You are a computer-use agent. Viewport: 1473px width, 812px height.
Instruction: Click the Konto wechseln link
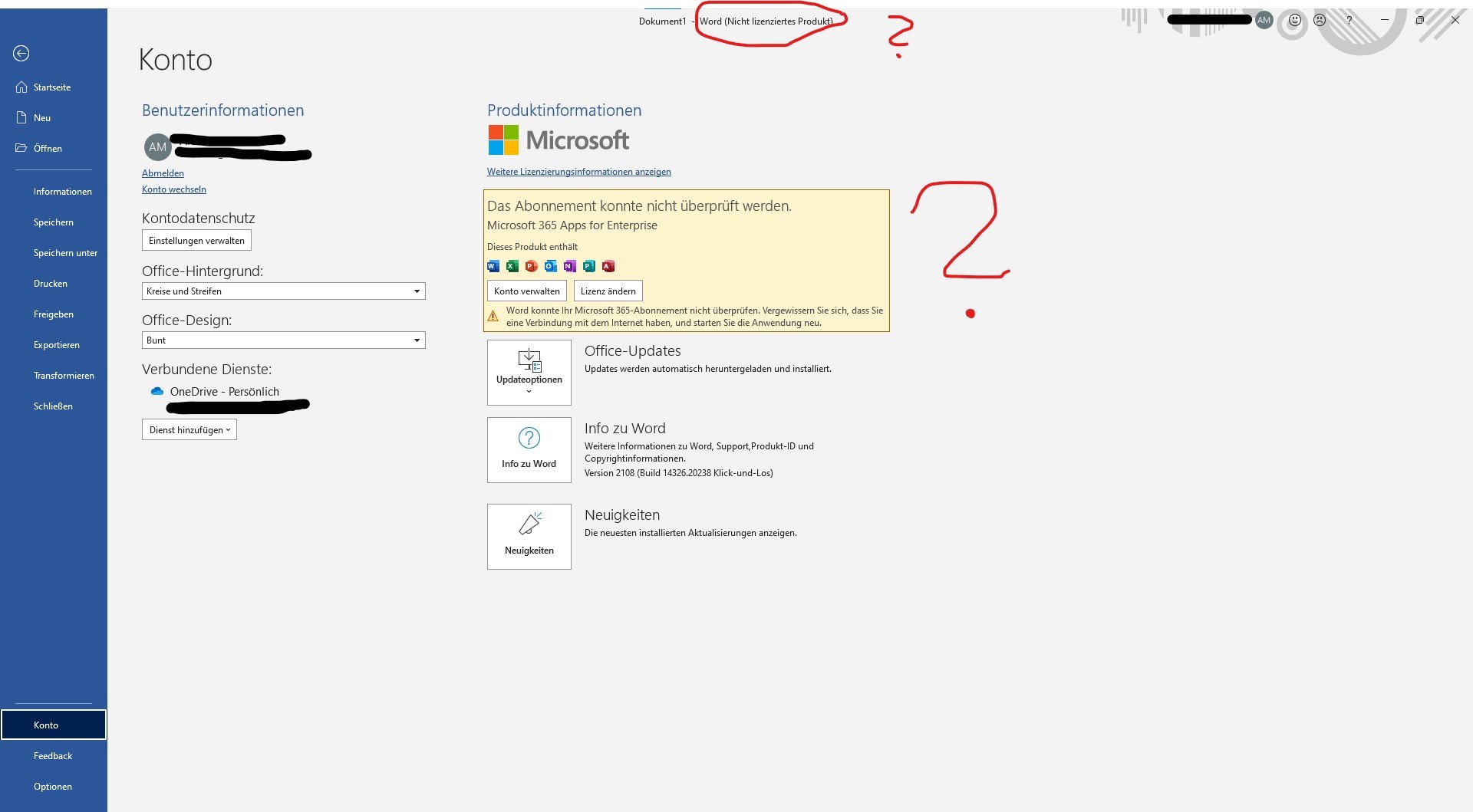click(x=174, y=189)
